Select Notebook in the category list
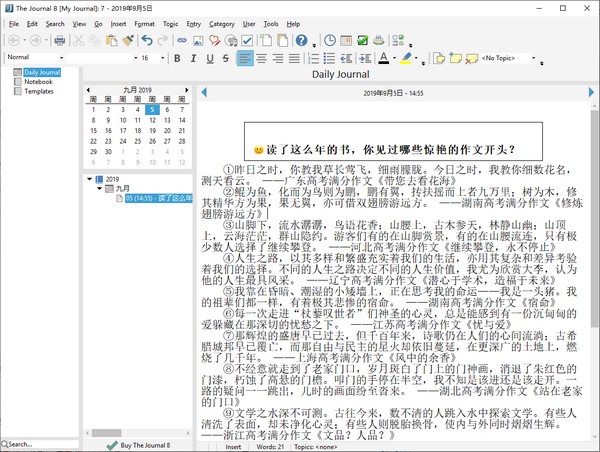The width and height of the screenshot is (600, 452). (38, 82)
